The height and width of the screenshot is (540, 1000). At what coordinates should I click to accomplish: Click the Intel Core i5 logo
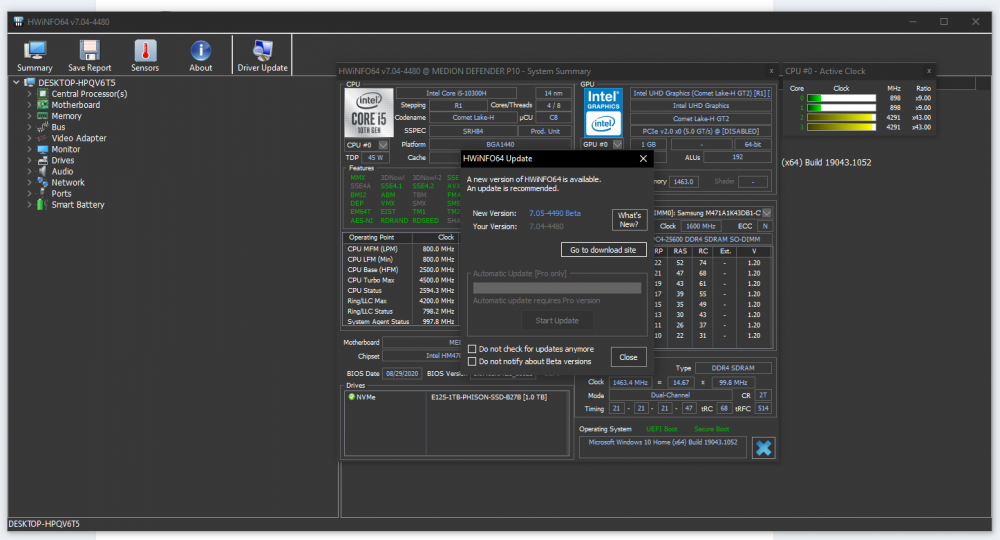[x=367, y=112]
